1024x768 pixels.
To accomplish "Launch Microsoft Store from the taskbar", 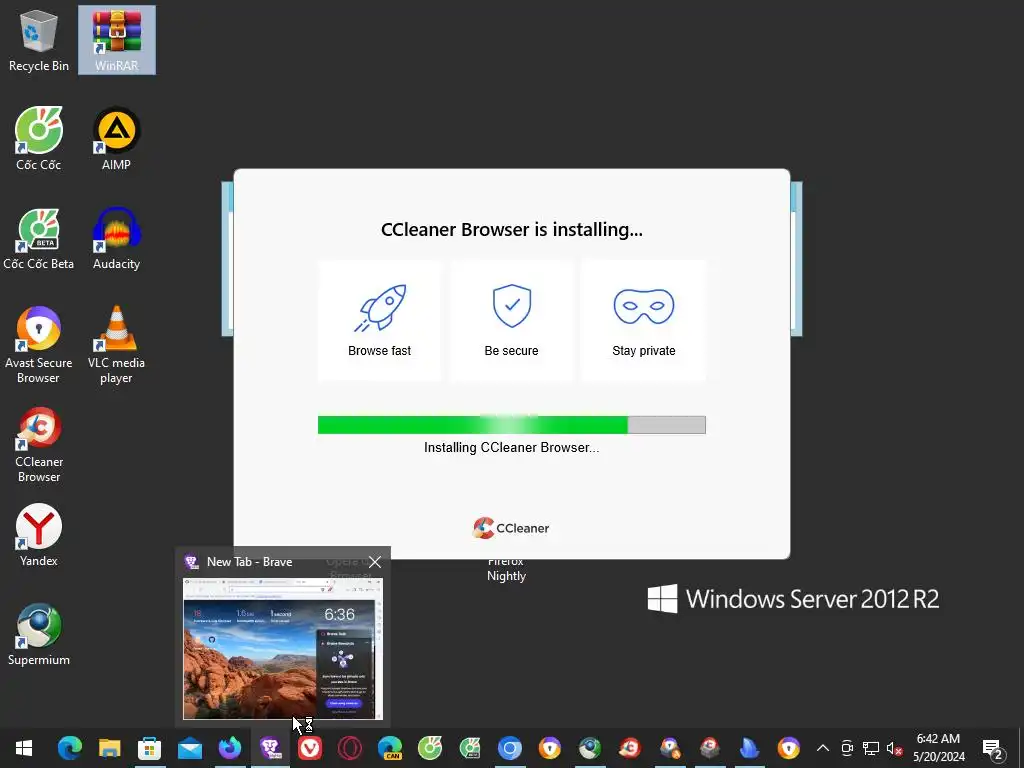I will coord(150,748).
